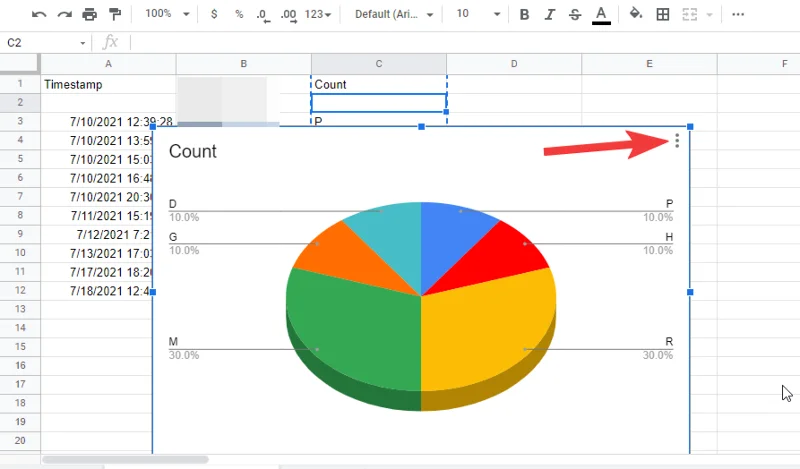This screenshot has width=800, height=469.
Task: Format as percent
Action: [x=239, y=14]
